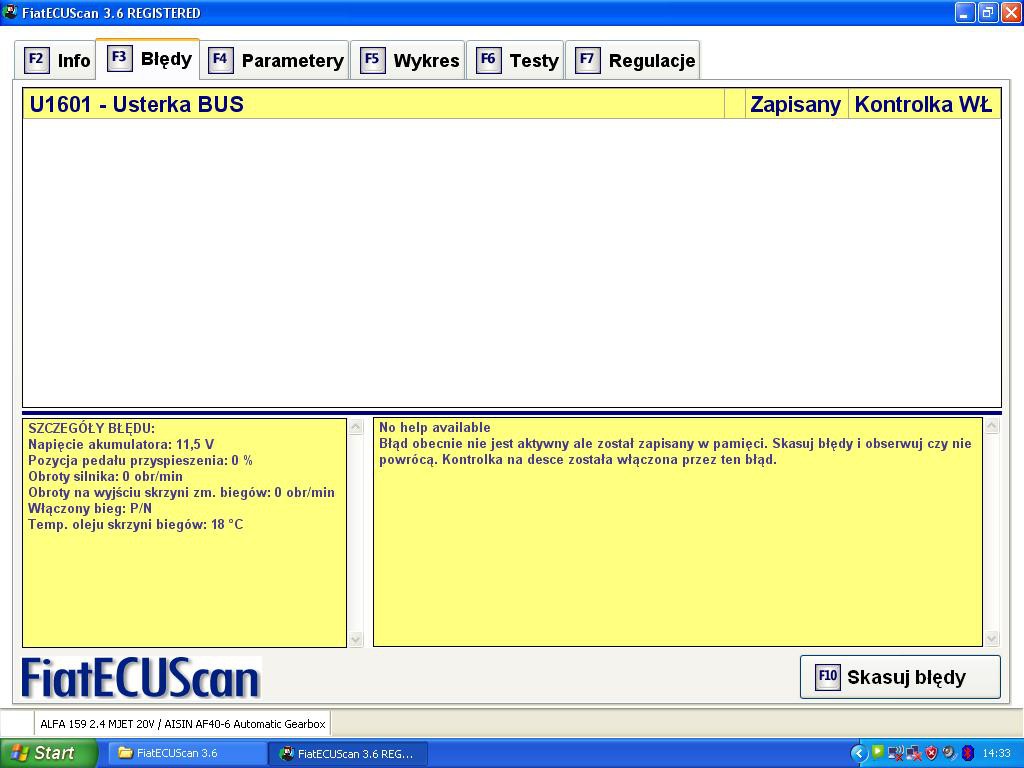1024x768 pixels.
Task: Expand hidden system tray icons
Action: (x=859, y=754)
